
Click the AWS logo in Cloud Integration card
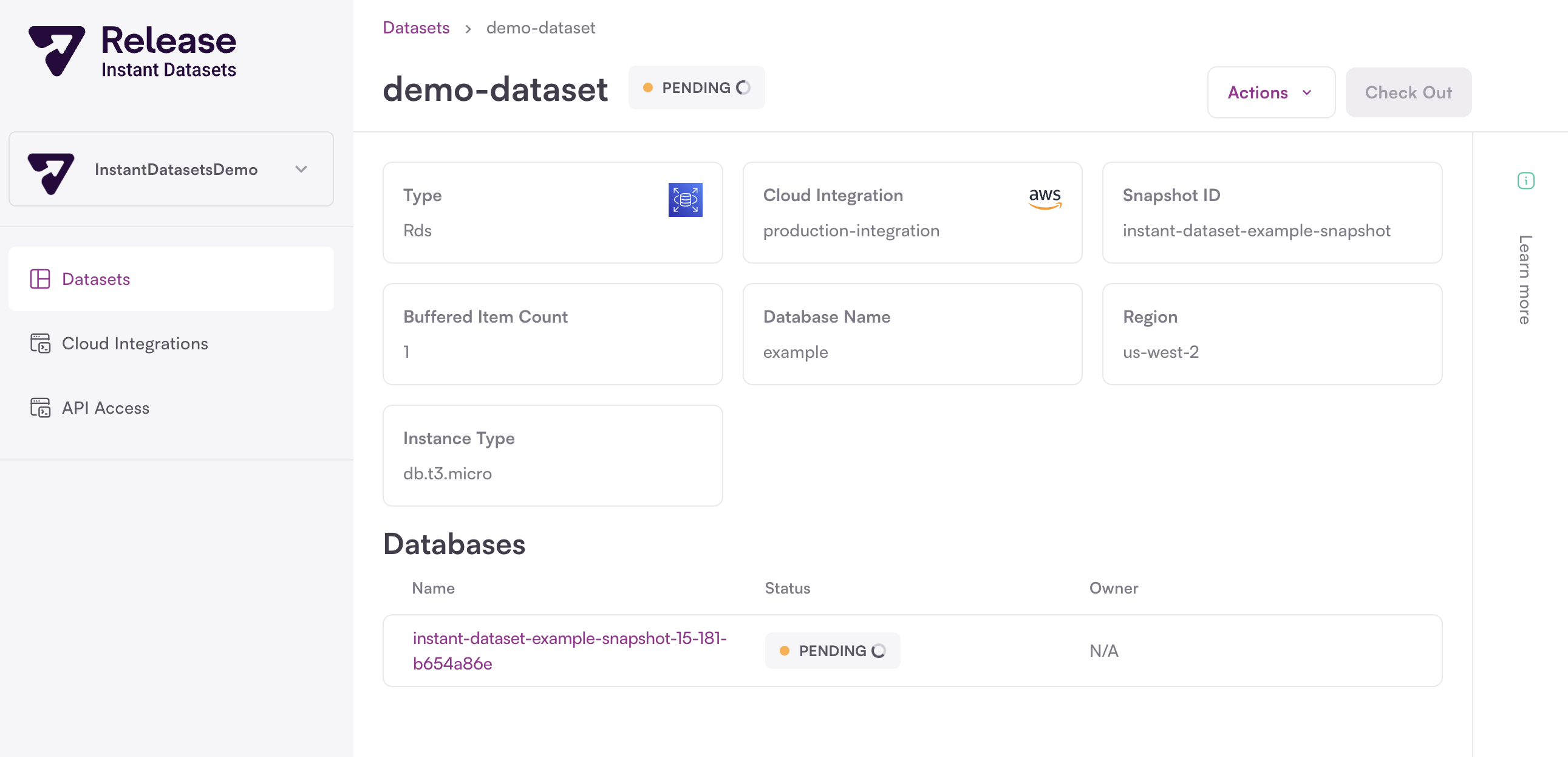click(x=1045, y=198)
